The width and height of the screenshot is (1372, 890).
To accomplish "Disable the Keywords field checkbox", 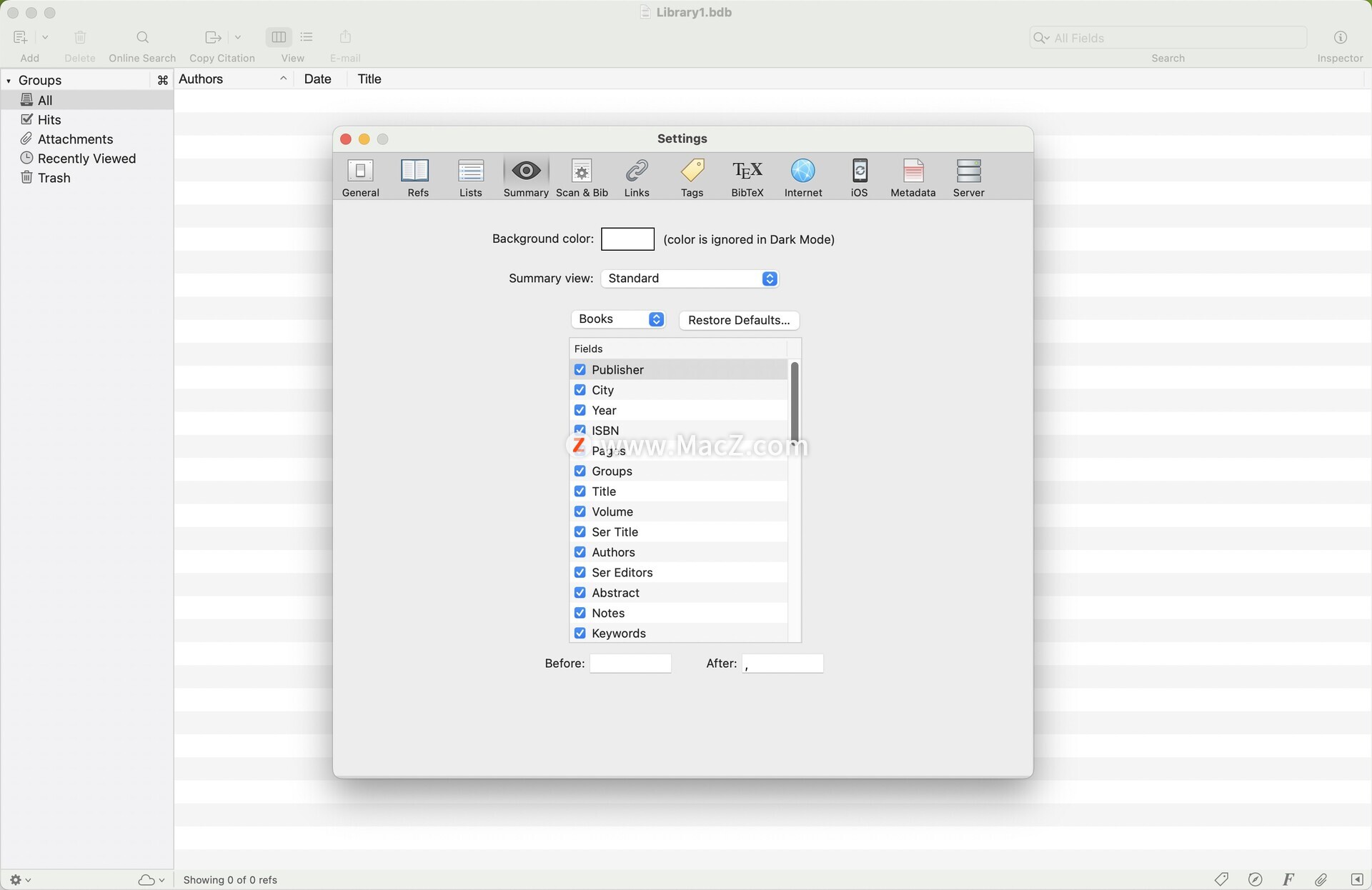I will (x=580, y=634).
